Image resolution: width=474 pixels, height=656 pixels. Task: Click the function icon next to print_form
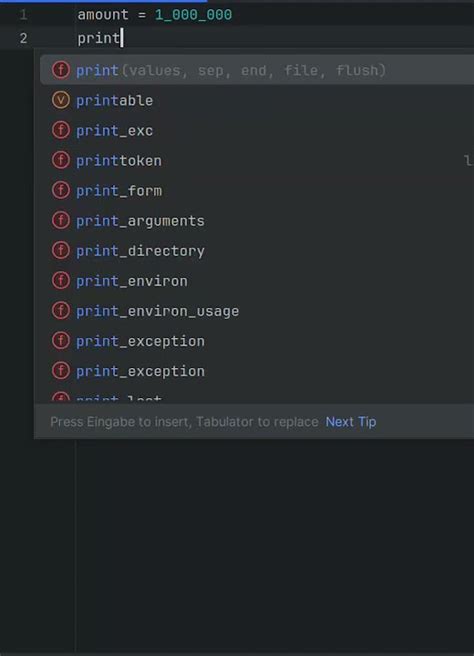(x=61, y=190)
